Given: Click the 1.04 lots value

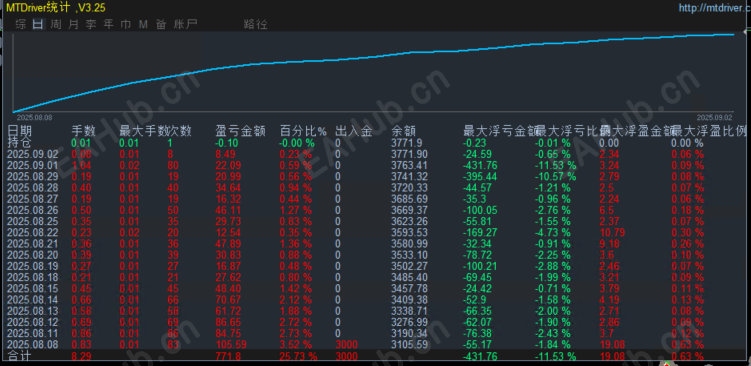Looking at the screenshot, I should point(81,165).
